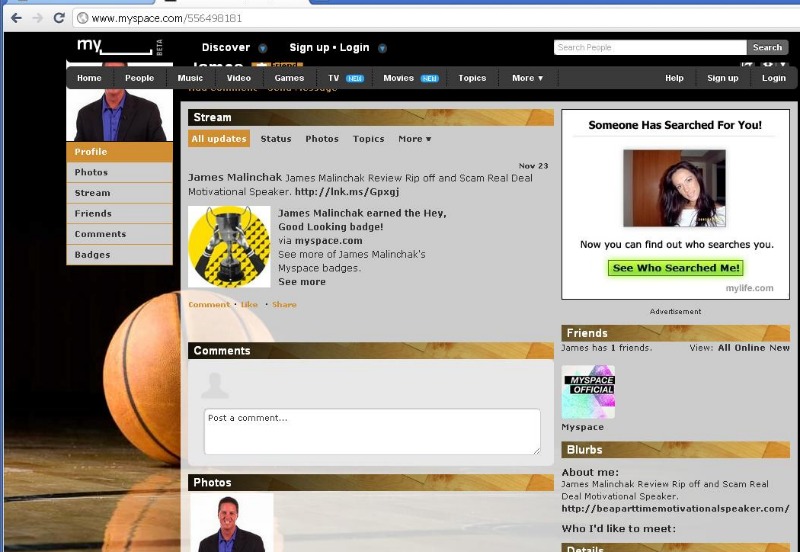Go back with browser back arrow
This screenshot has height=552, width=800.
(x=16, y=18)
